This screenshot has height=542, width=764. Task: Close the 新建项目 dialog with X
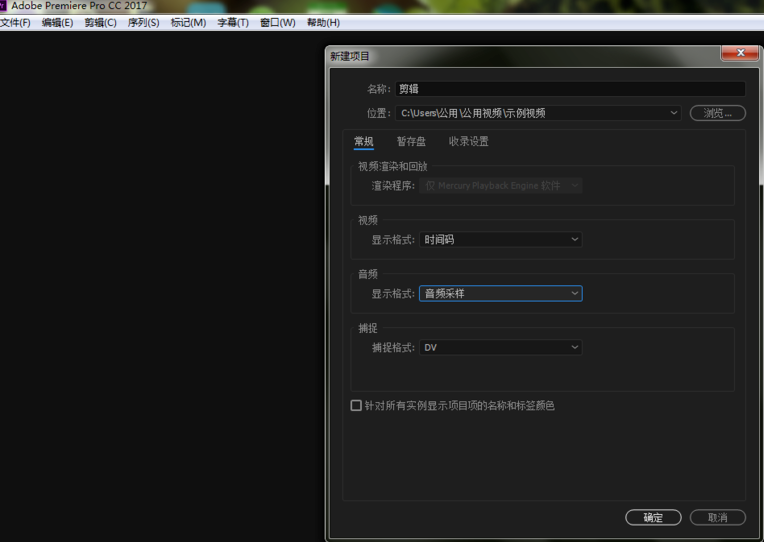tap(740, 53)
